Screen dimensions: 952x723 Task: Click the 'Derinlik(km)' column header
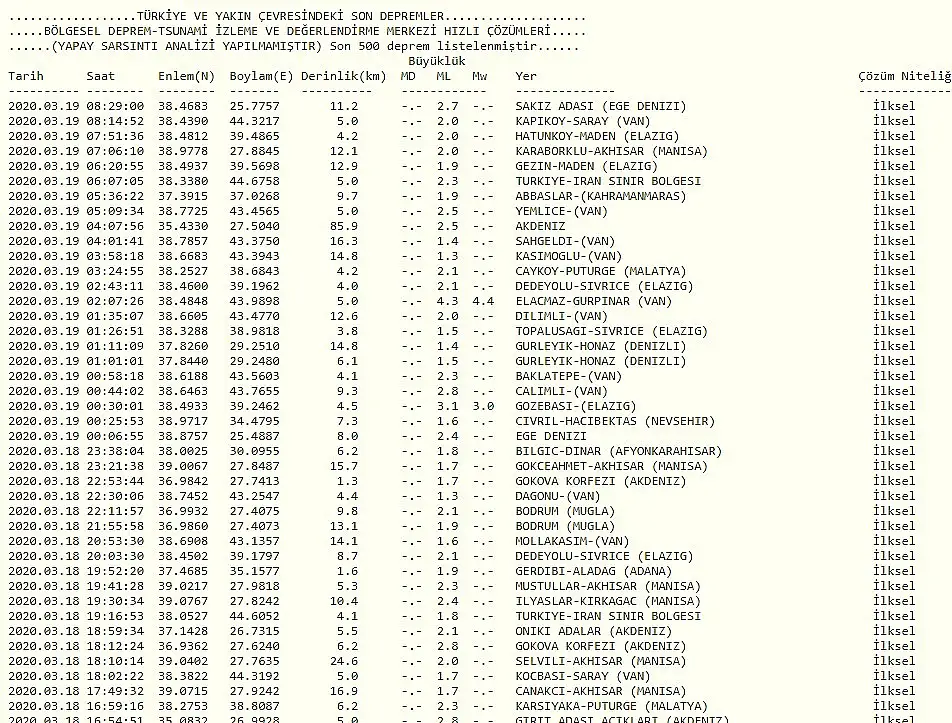[x=343, y=76]
